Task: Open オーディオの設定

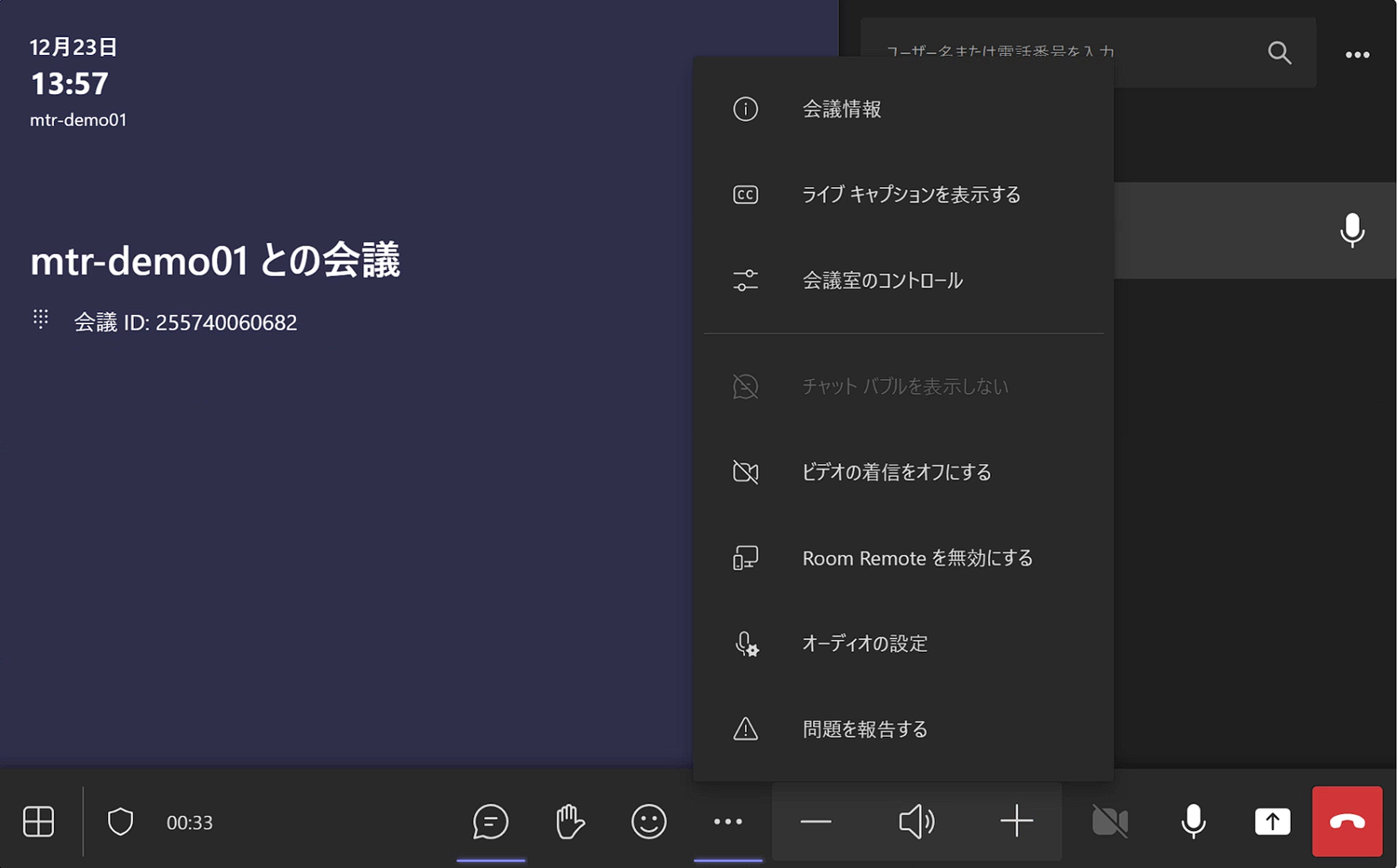Action: click(x=903, y=643)
